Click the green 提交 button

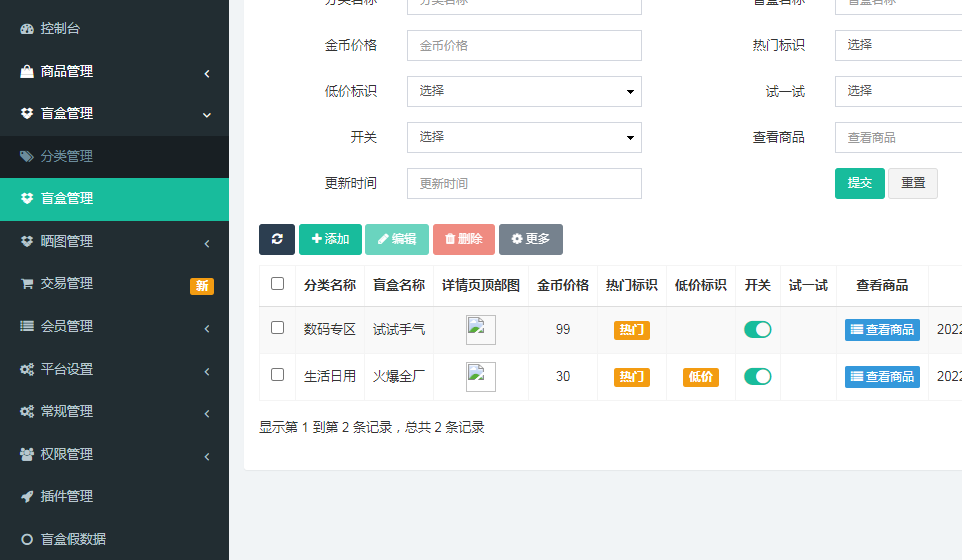859,183
